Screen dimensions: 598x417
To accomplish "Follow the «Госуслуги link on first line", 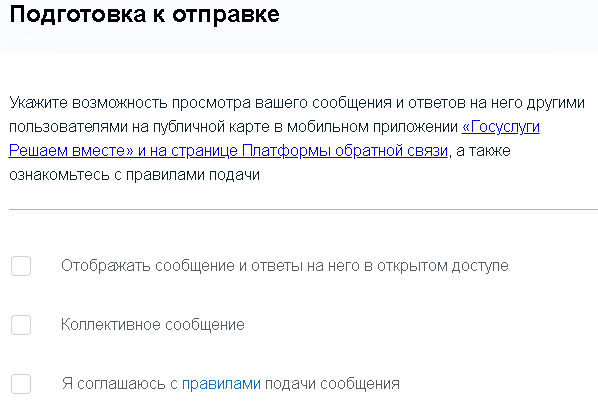I will pyautogui.click(x=500, y=127).
